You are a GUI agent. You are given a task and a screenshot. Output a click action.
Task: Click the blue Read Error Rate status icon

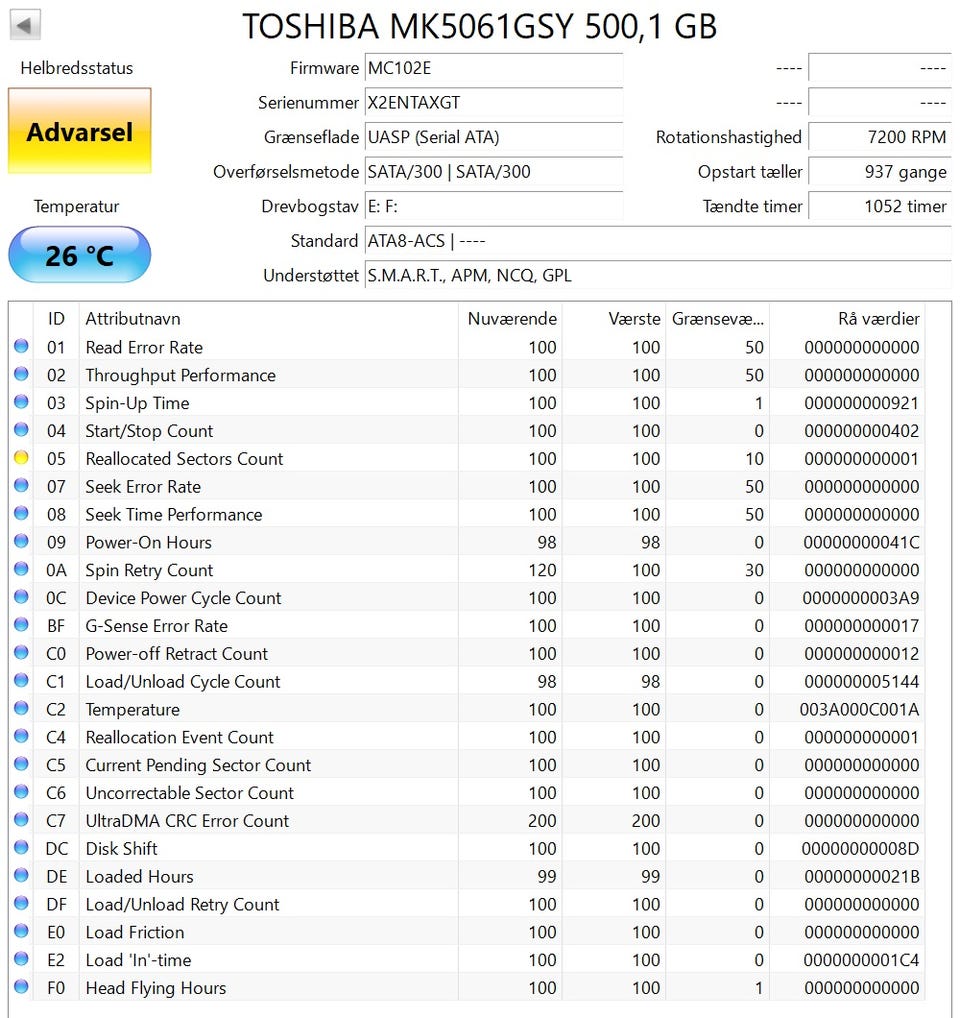21,347
